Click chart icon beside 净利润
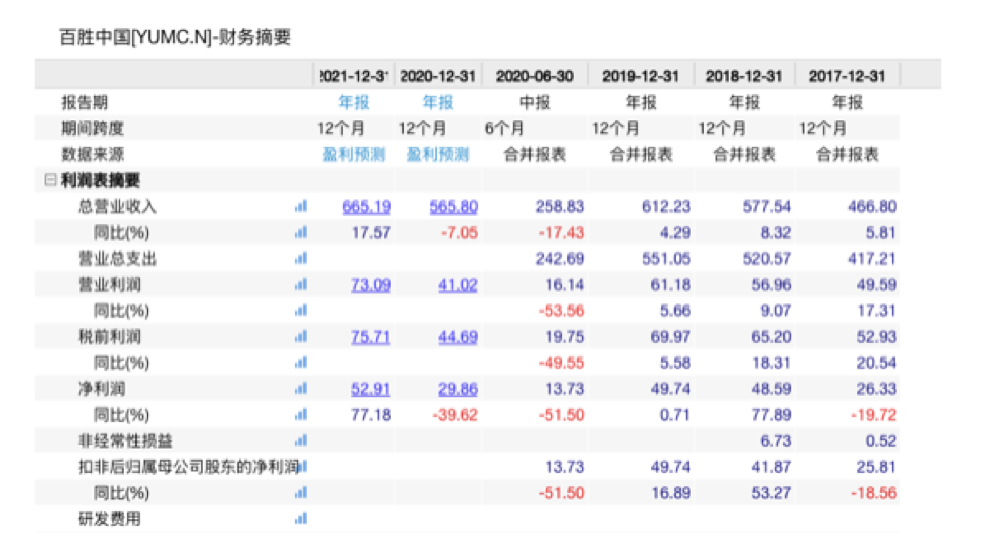Viewport: 993px width, 553px height. point(300,389)
